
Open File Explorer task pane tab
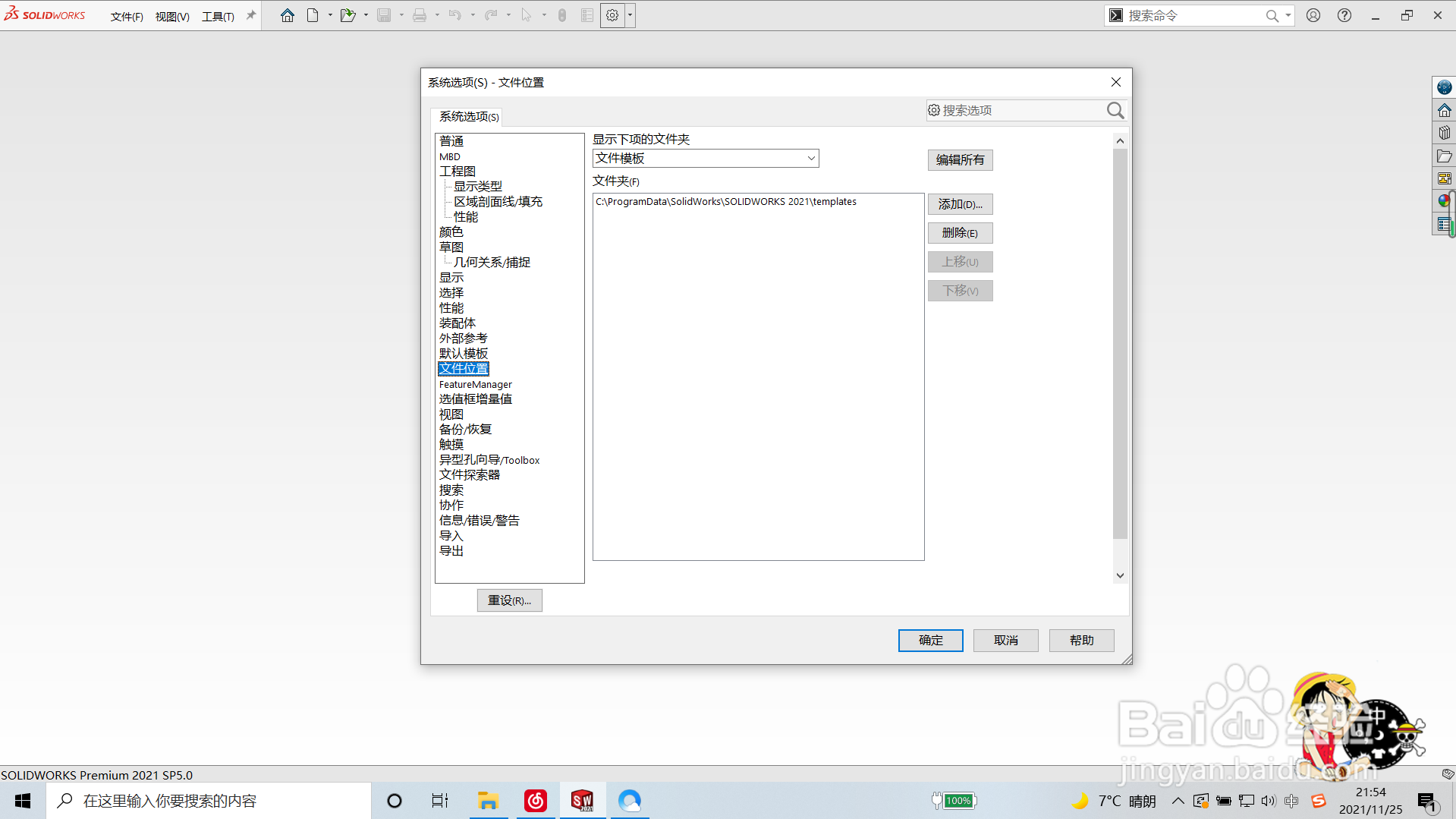tap(1444, 156)
